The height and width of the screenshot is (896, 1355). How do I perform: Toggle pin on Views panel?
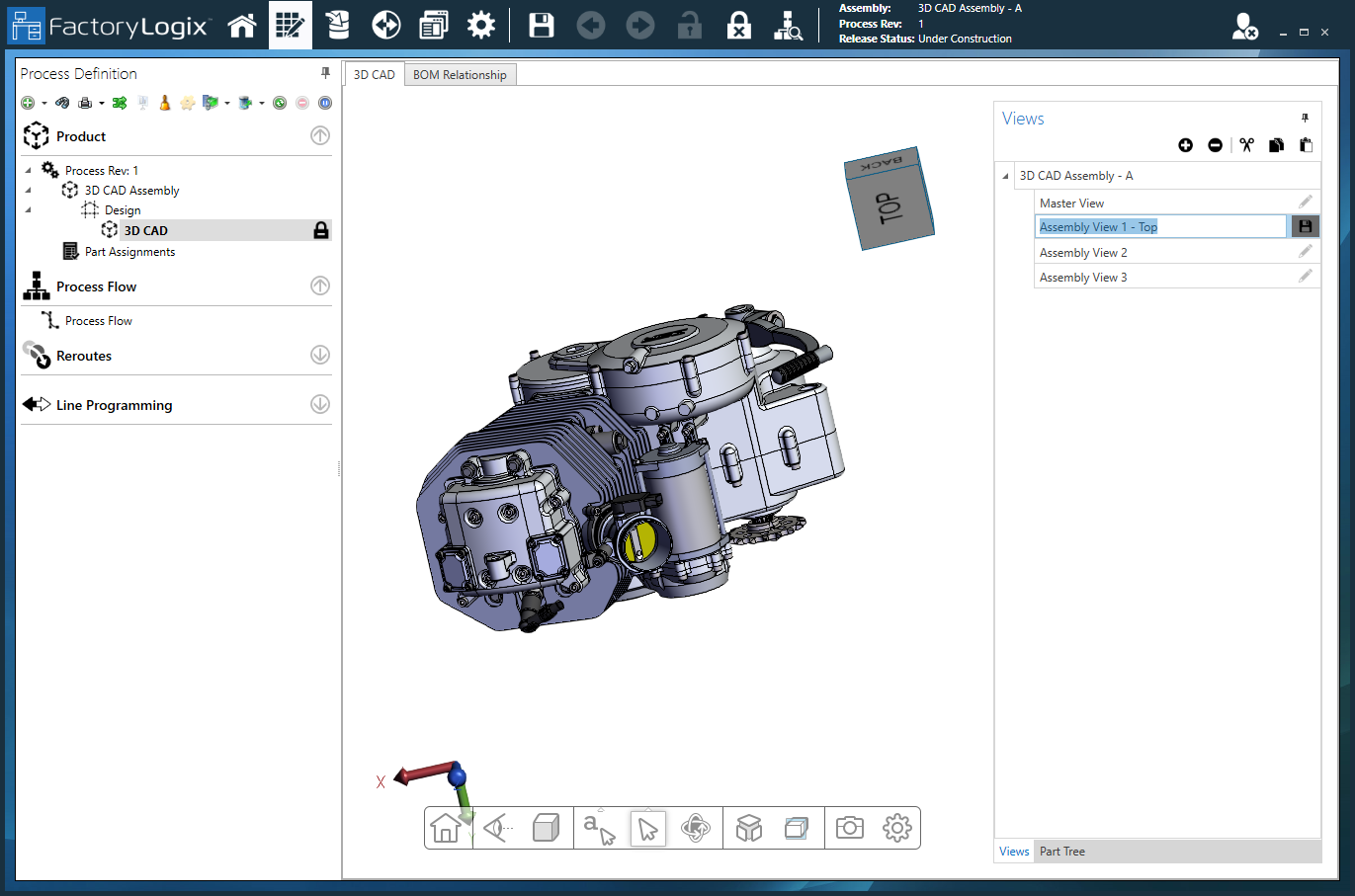(1305, 118)
